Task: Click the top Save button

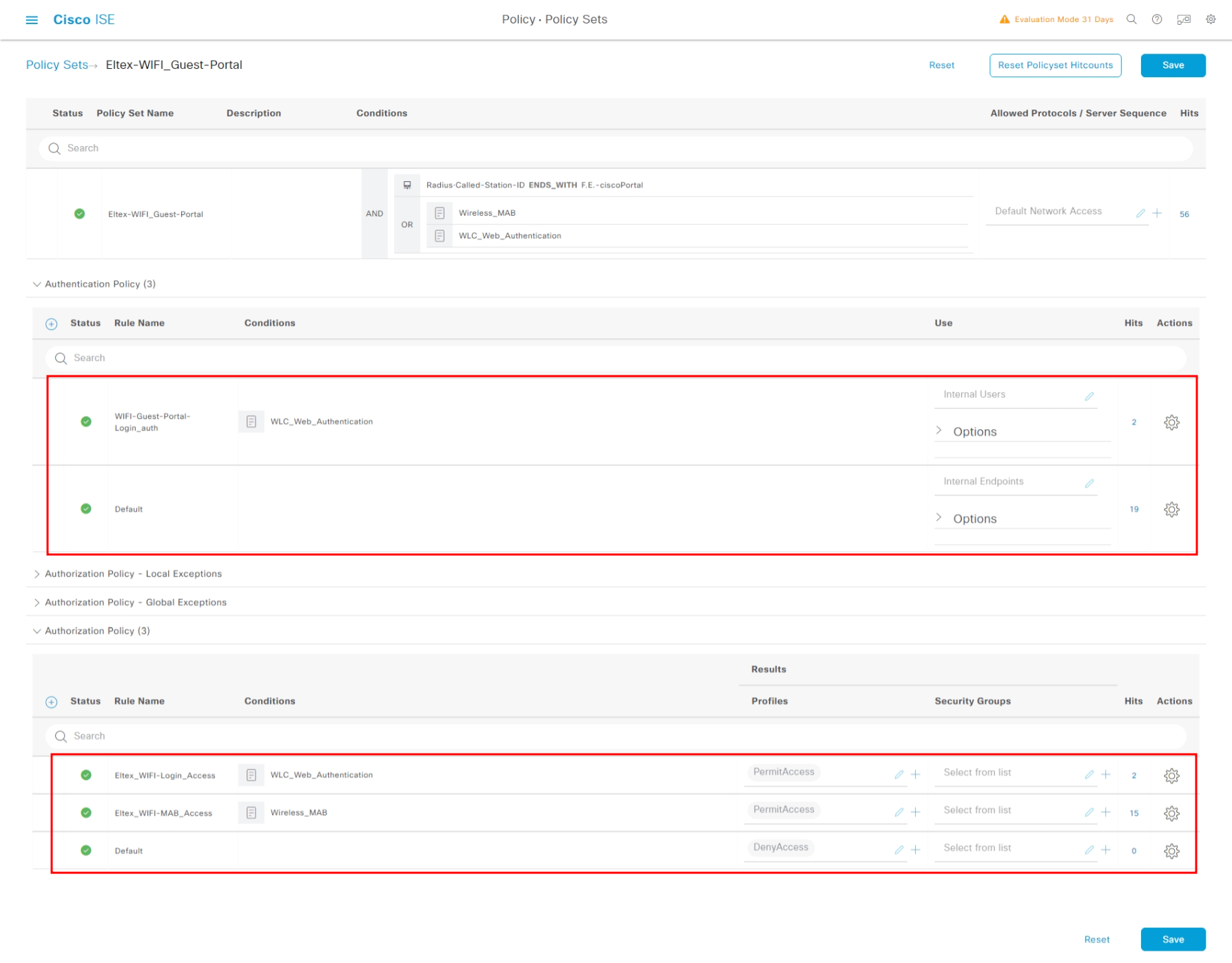Action: pyautogui.click(x=1173, y=65)
